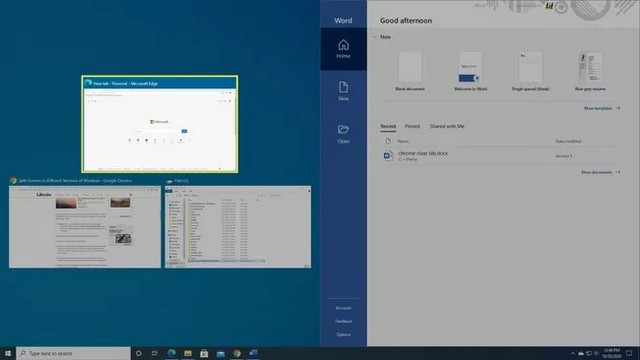The height and width of the screenshot is (360, 640).
Task: Click the More documents link
Action: tap(601, 172)
